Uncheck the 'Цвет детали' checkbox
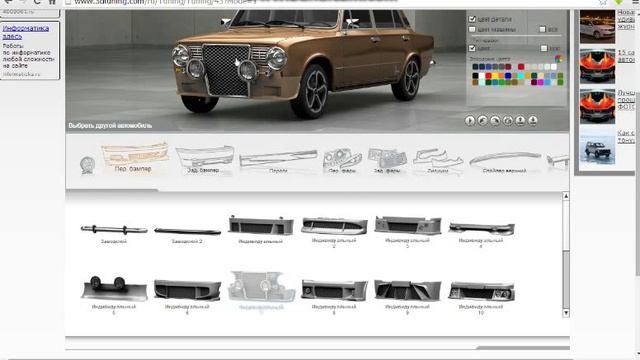This screenshot has width=640, height=360. click(x=472, y=19)
